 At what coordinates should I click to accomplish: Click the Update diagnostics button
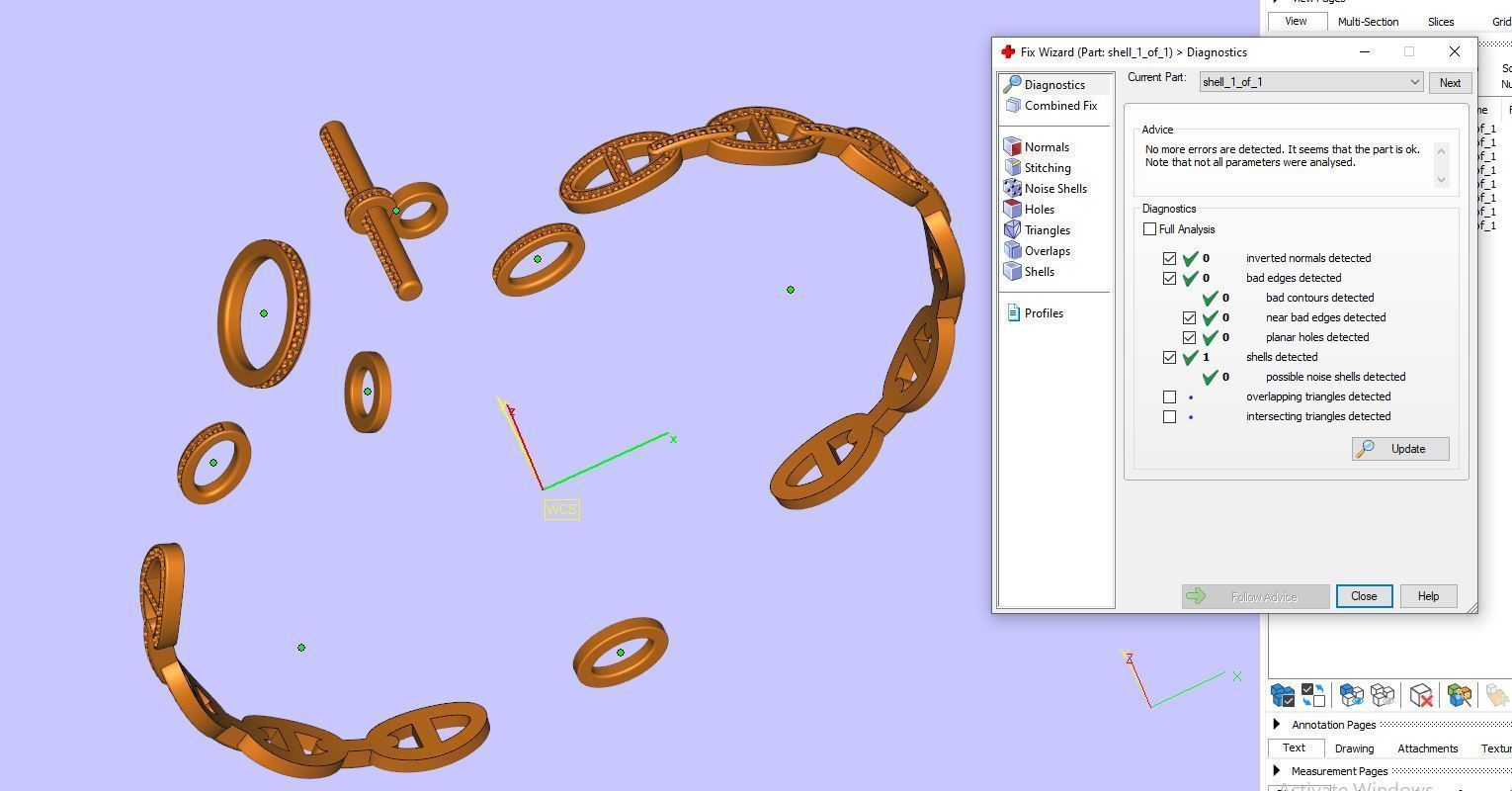pos(1400,449)
